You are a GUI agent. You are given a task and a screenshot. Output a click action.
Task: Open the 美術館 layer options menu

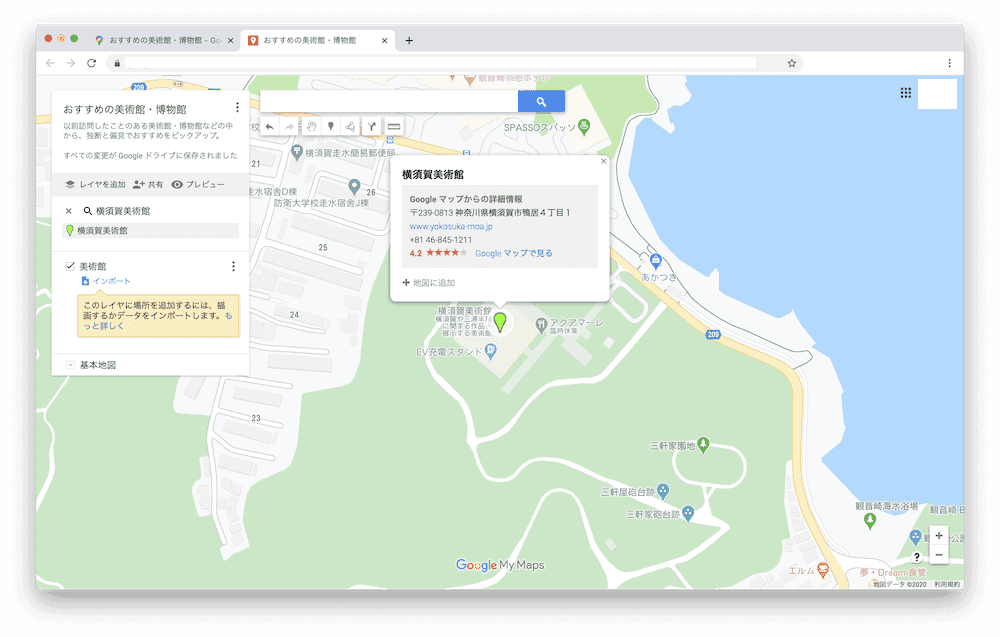point(233,266)
